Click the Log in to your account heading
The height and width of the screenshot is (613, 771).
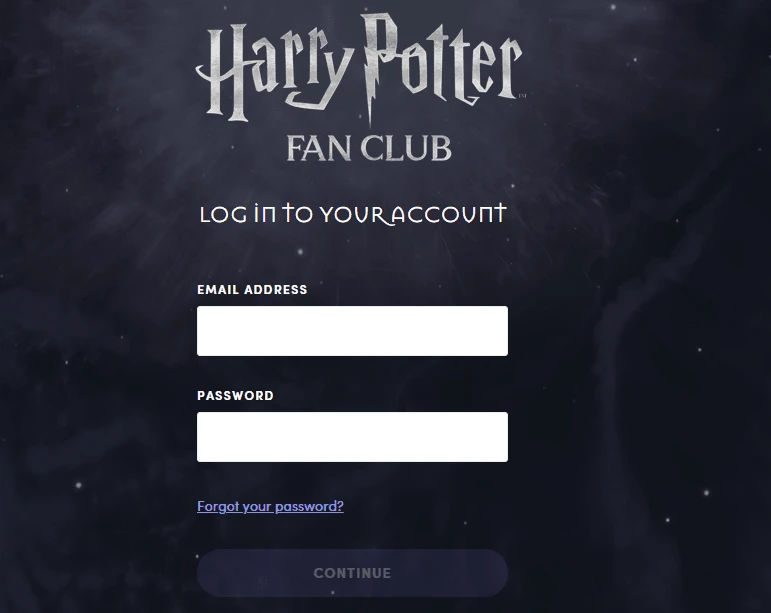353,214
